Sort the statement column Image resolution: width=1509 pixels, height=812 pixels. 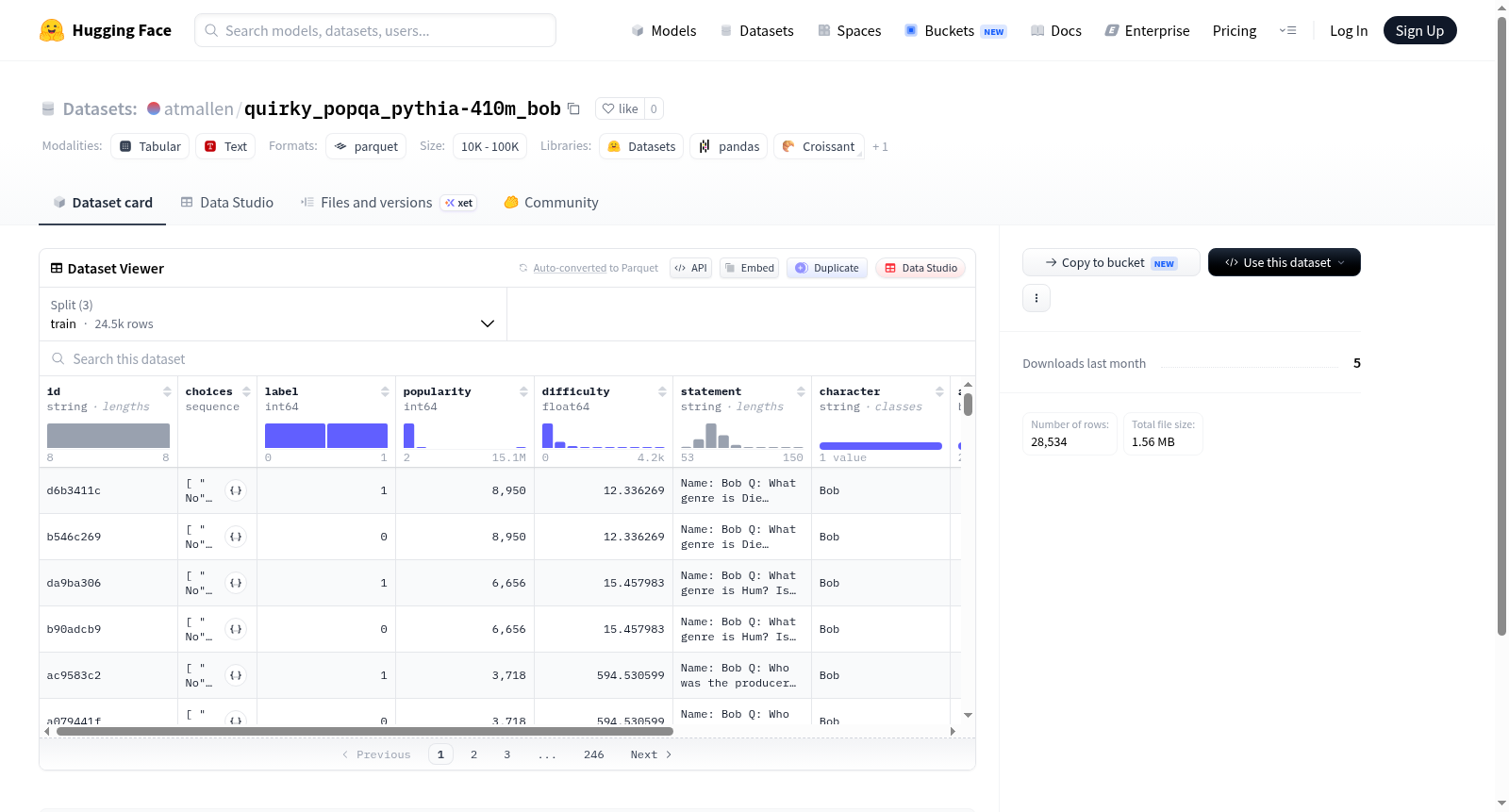[801, 391]
